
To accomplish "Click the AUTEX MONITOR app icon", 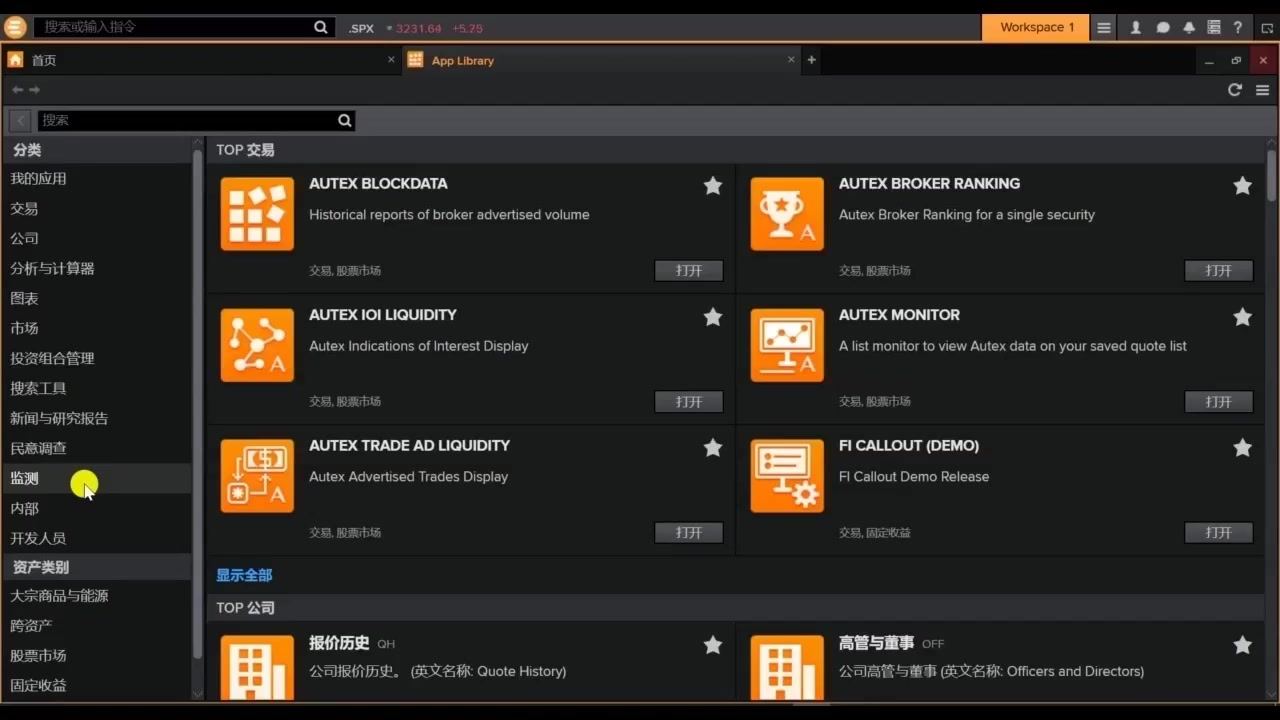I will [x=787, y=345].
